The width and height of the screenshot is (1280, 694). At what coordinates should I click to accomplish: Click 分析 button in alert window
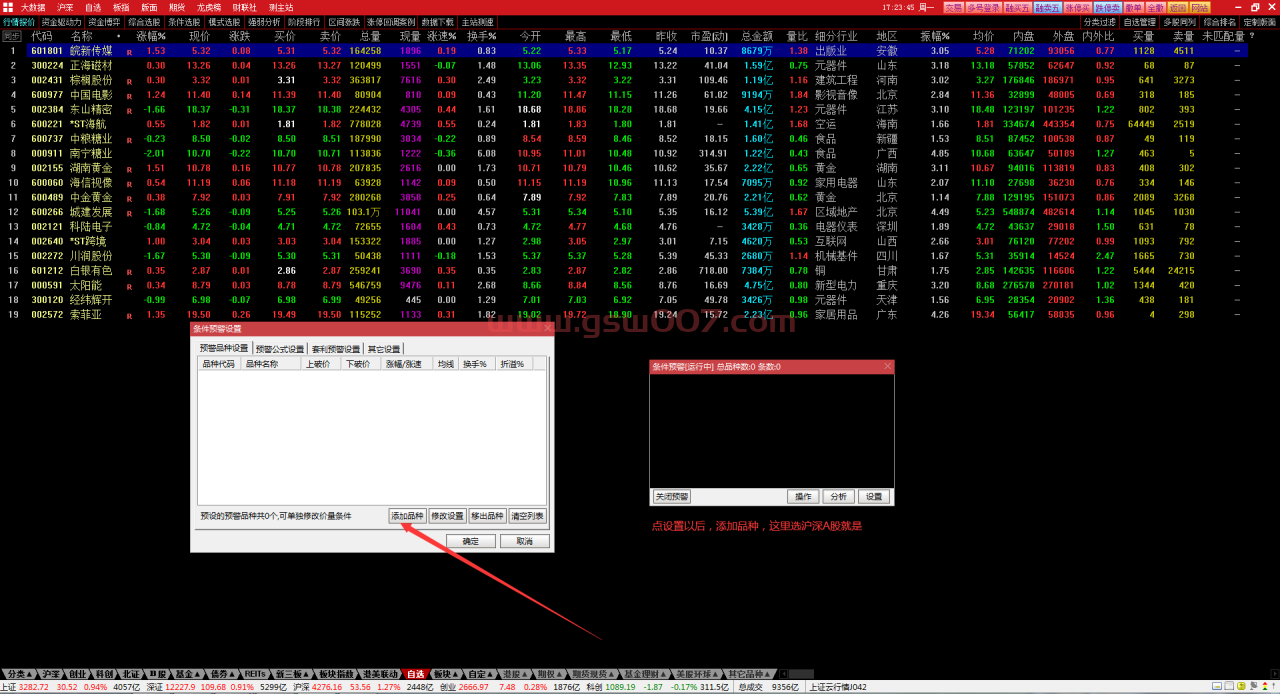point(837,496)
